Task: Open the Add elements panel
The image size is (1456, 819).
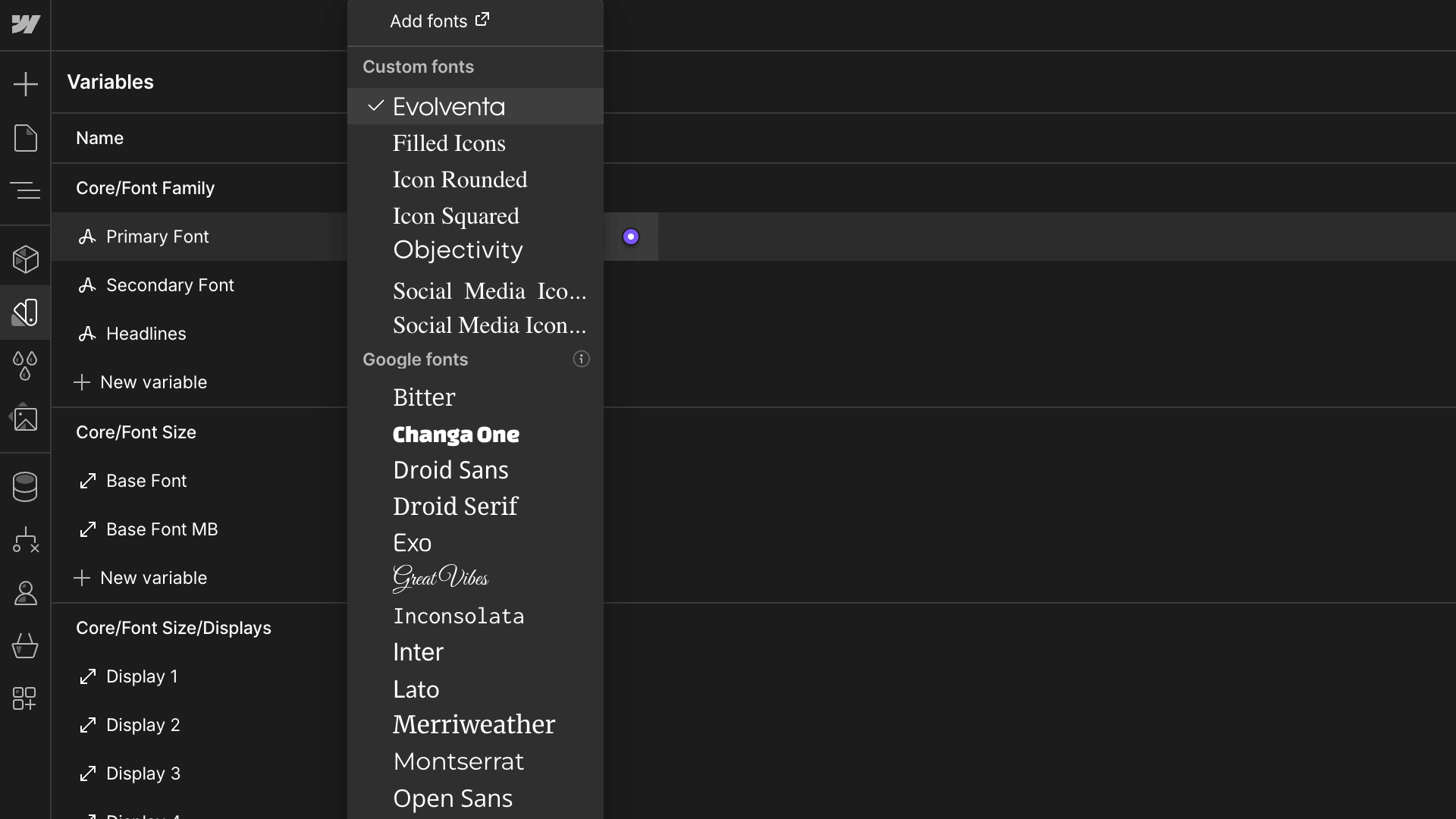Action: [x=25, y=83]
